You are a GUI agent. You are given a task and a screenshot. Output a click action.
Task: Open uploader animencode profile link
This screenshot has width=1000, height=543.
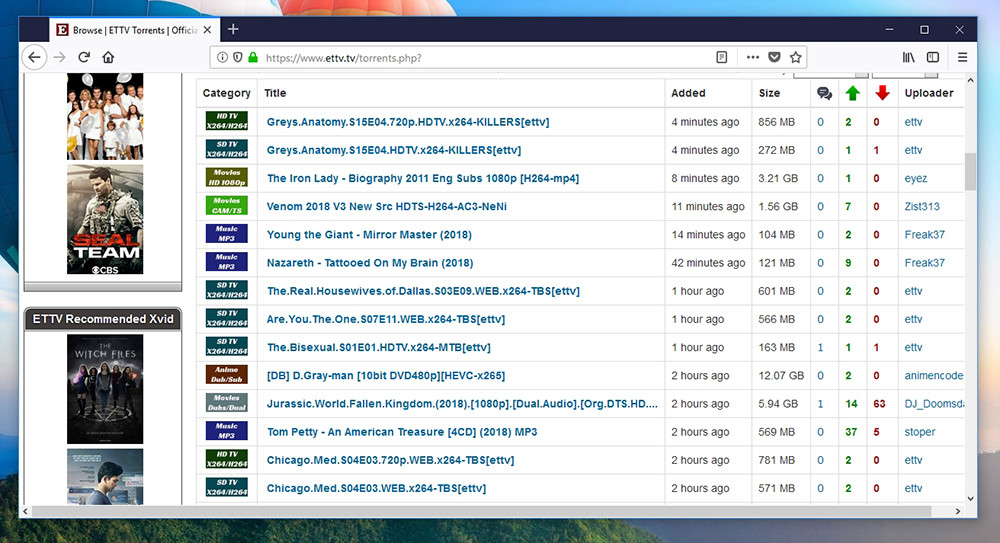(x=934, y=375)
